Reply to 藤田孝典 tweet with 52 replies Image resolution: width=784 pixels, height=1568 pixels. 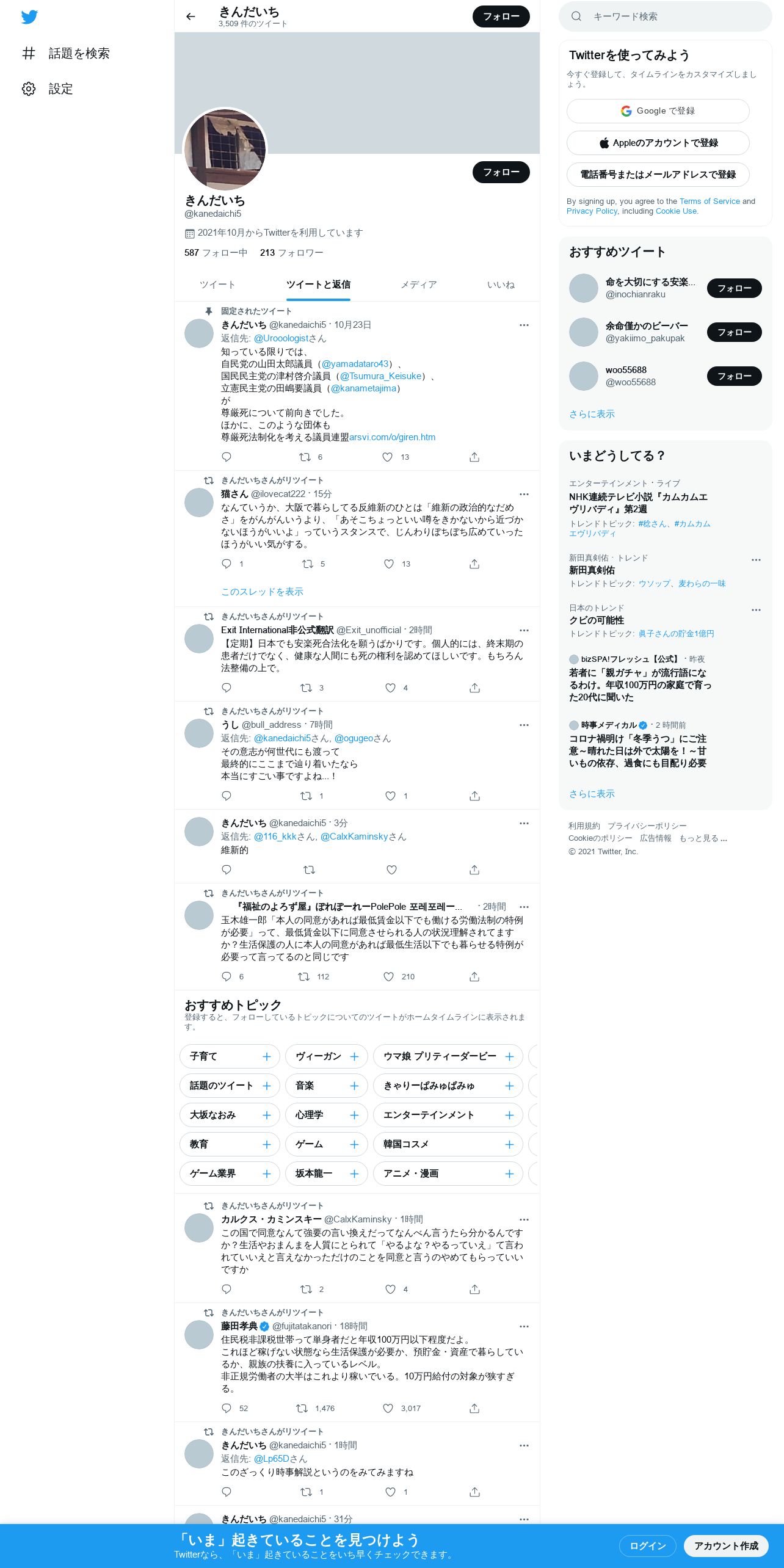click(x=227, y=1408)
